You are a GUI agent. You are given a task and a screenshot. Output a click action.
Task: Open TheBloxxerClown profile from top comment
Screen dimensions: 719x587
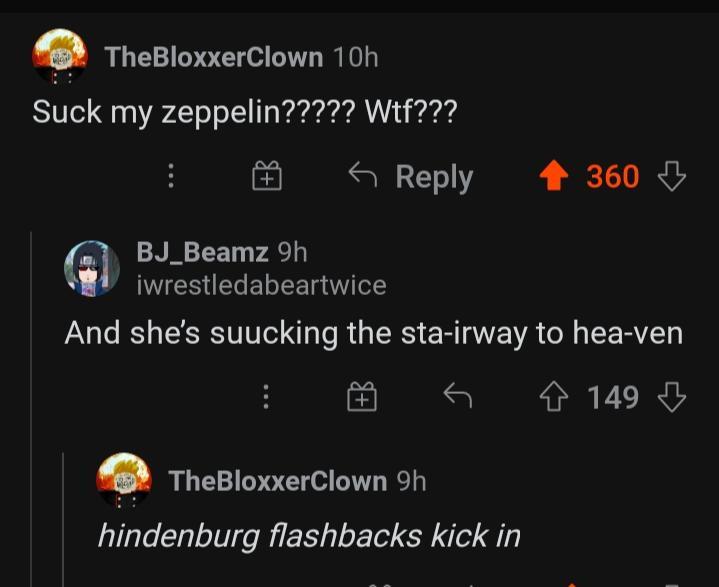[214, 57]
